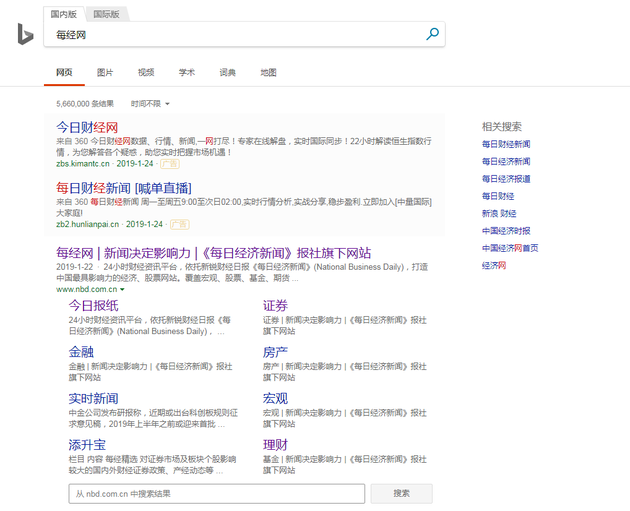Image resolution: width=630 pixels, height=511 pixels.
Task: Open the 今日报纸 sitelink
Action: coord(93,305)
